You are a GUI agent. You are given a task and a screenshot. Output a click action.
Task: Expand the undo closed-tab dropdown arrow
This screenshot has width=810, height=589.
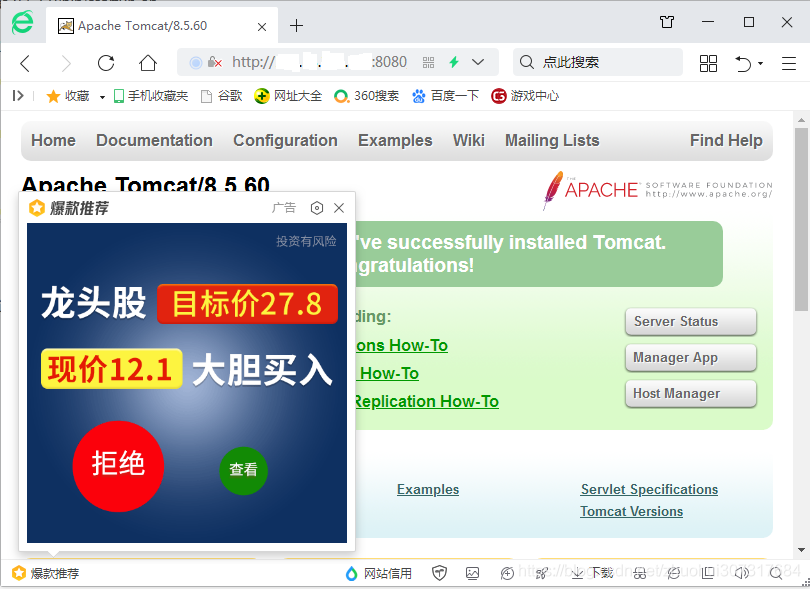760,64
